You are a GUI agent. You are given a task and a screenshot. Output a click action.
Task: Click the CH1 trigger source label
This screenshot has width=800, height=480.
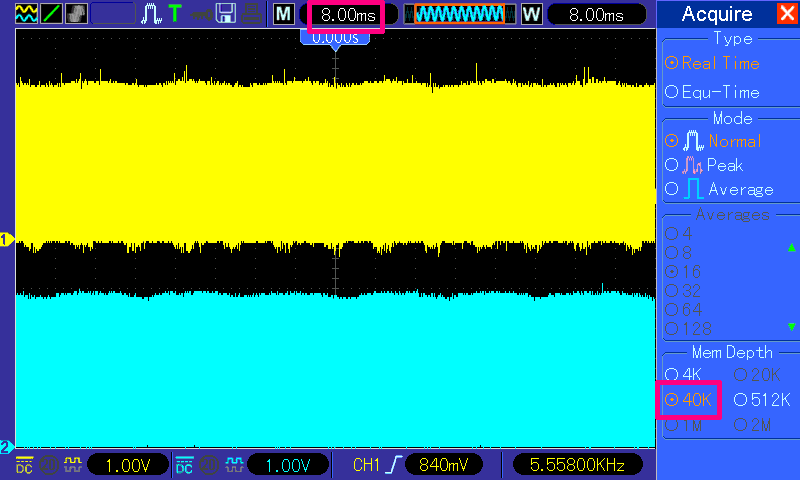pyautogui.click(x=366, y=465)
